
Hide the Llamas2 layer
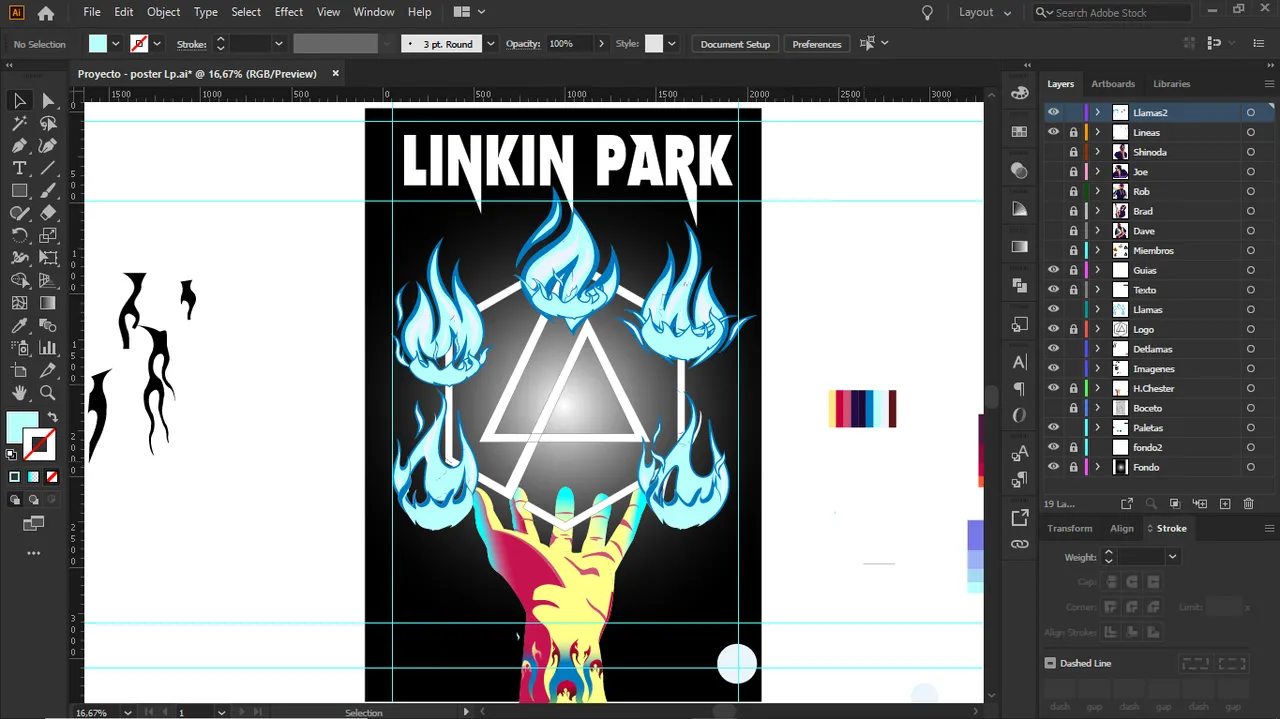click(x=1053, y=112)
